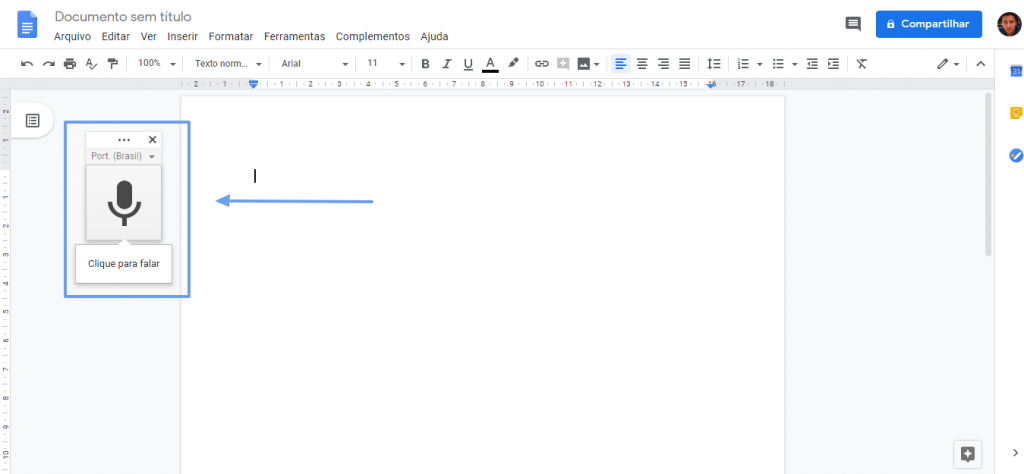
Task: Toggle bold formatting
Action: point(425,64)
